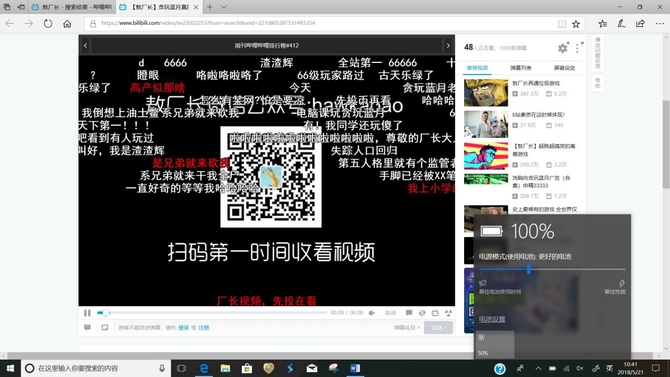
Task: Mute the video player volume icon
Action: point(372,313)
